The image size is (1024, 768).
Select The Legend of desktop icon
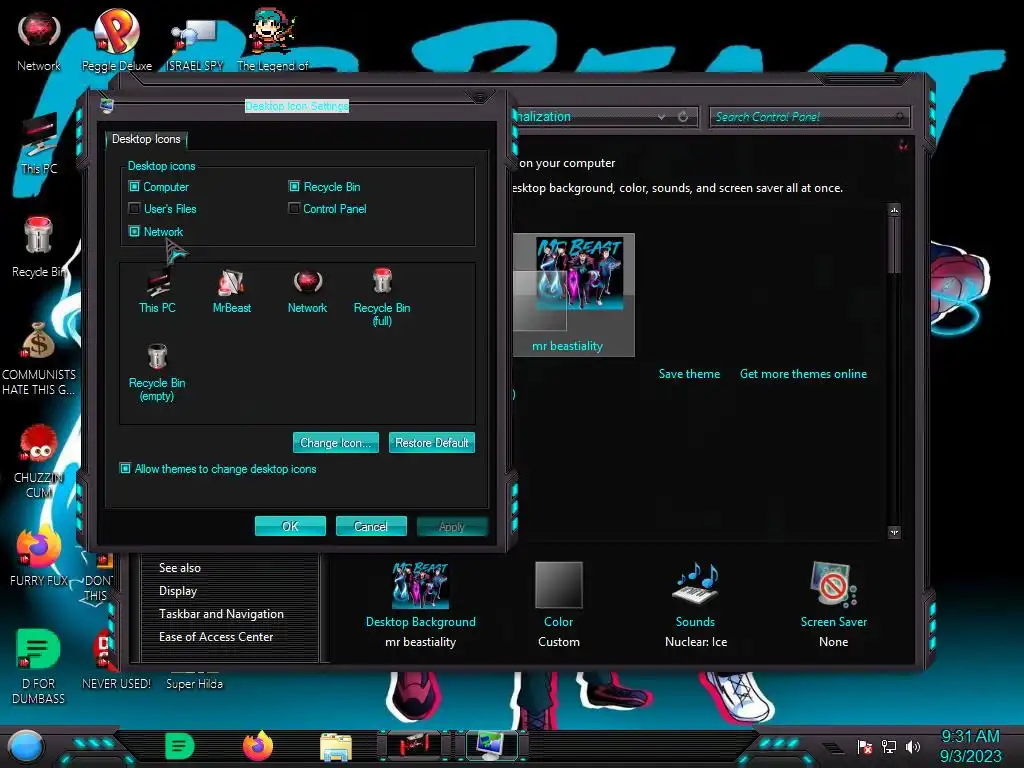[x=272, y=40]
